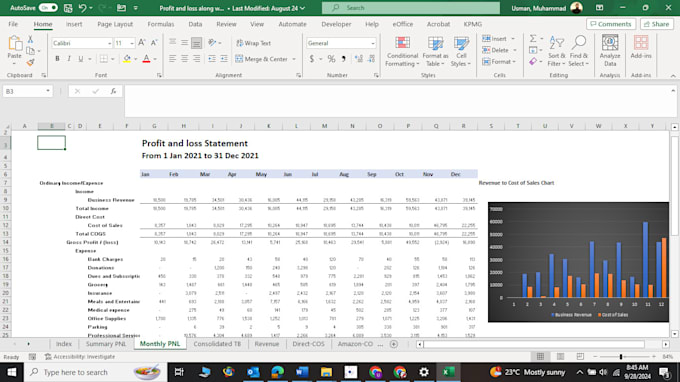Switch to the Formulas ribbon tab

[160, 24]
